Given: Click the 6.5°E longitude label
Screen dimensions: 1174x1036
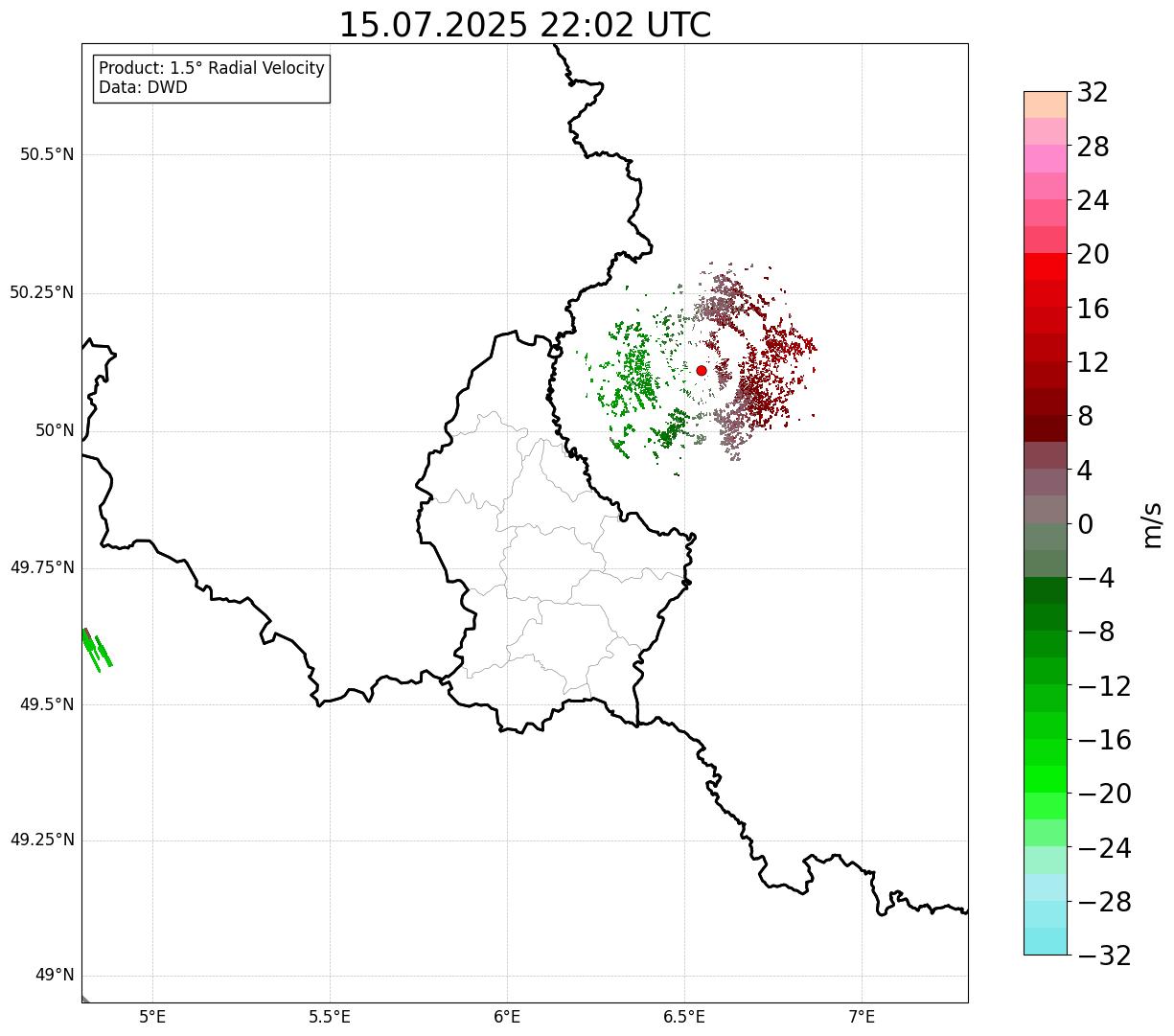Looking at the screenshot, I should 684,1017.
